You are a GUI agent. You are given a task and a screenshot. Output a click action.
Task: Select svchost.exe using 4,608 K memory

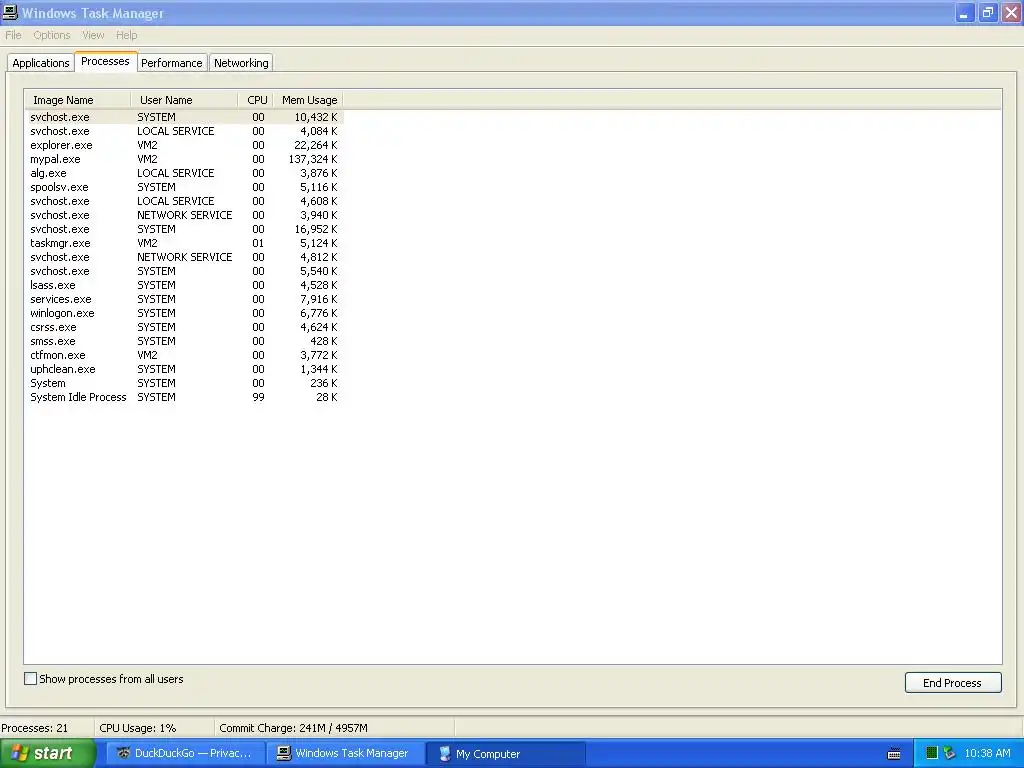click(184, 201)
